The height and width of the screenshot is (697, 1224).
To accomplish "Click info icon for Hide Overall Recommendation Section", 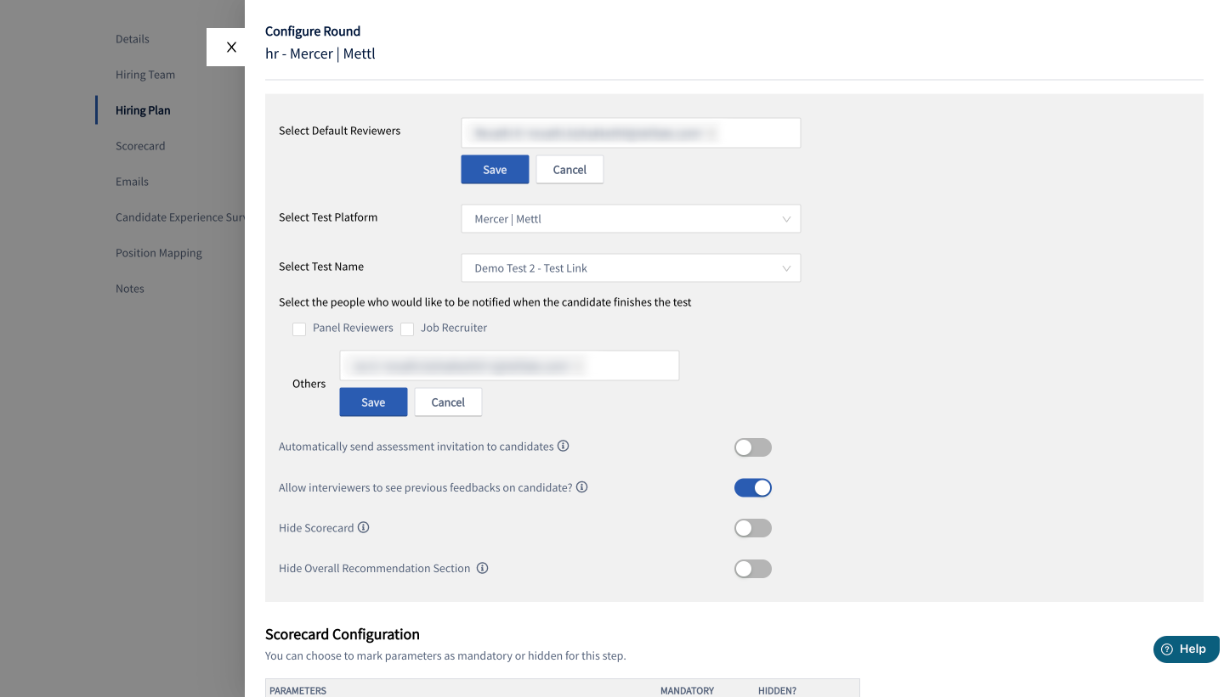I will [x=482, y=568].
